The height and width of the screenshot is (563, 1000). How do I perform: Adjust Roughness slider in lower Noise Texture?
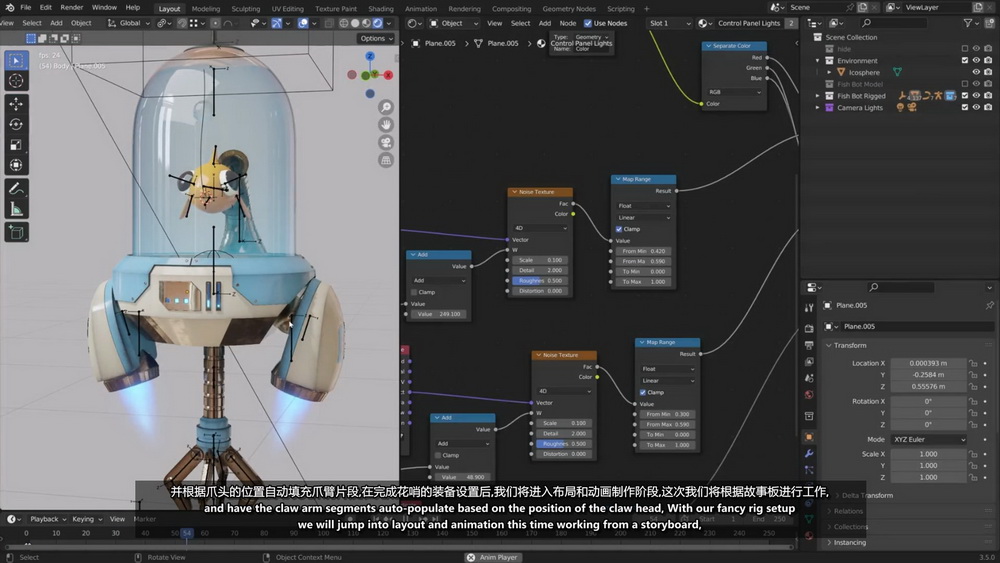[564, 444]
